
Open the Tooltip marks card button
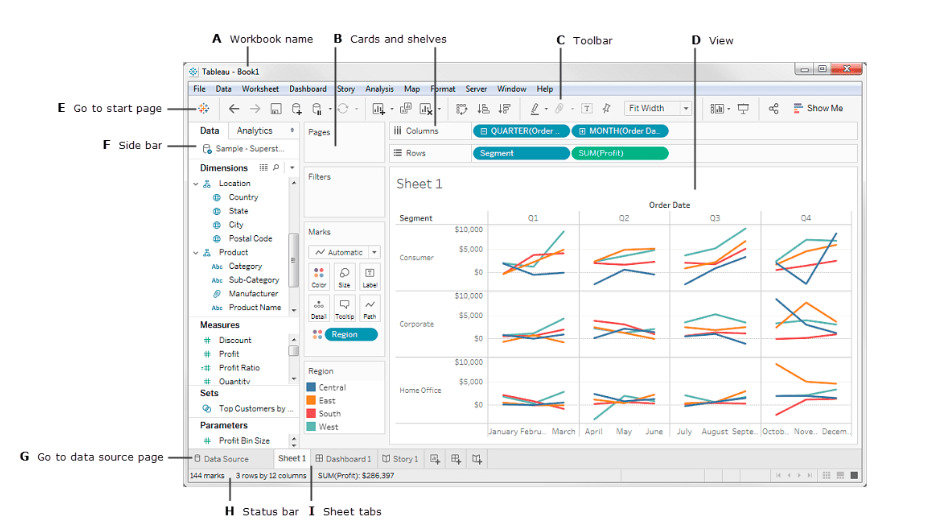coord(344,309)
